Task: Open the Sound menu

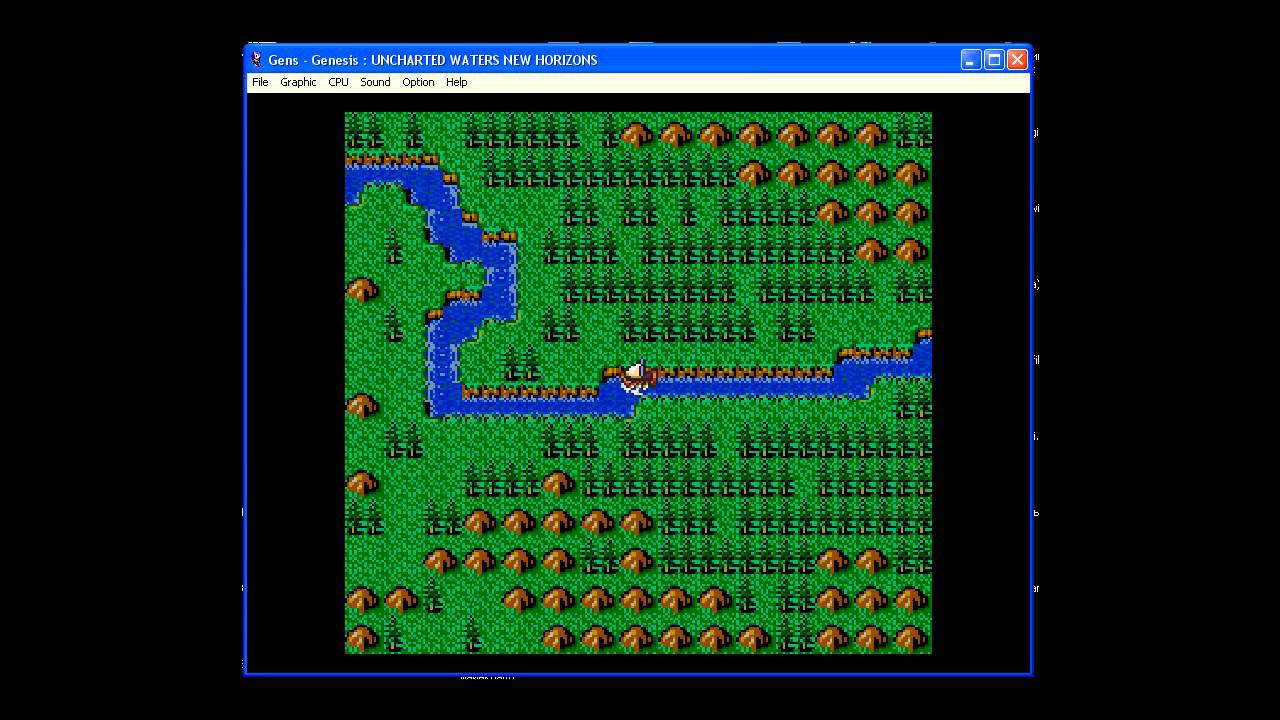Action: 375,82
